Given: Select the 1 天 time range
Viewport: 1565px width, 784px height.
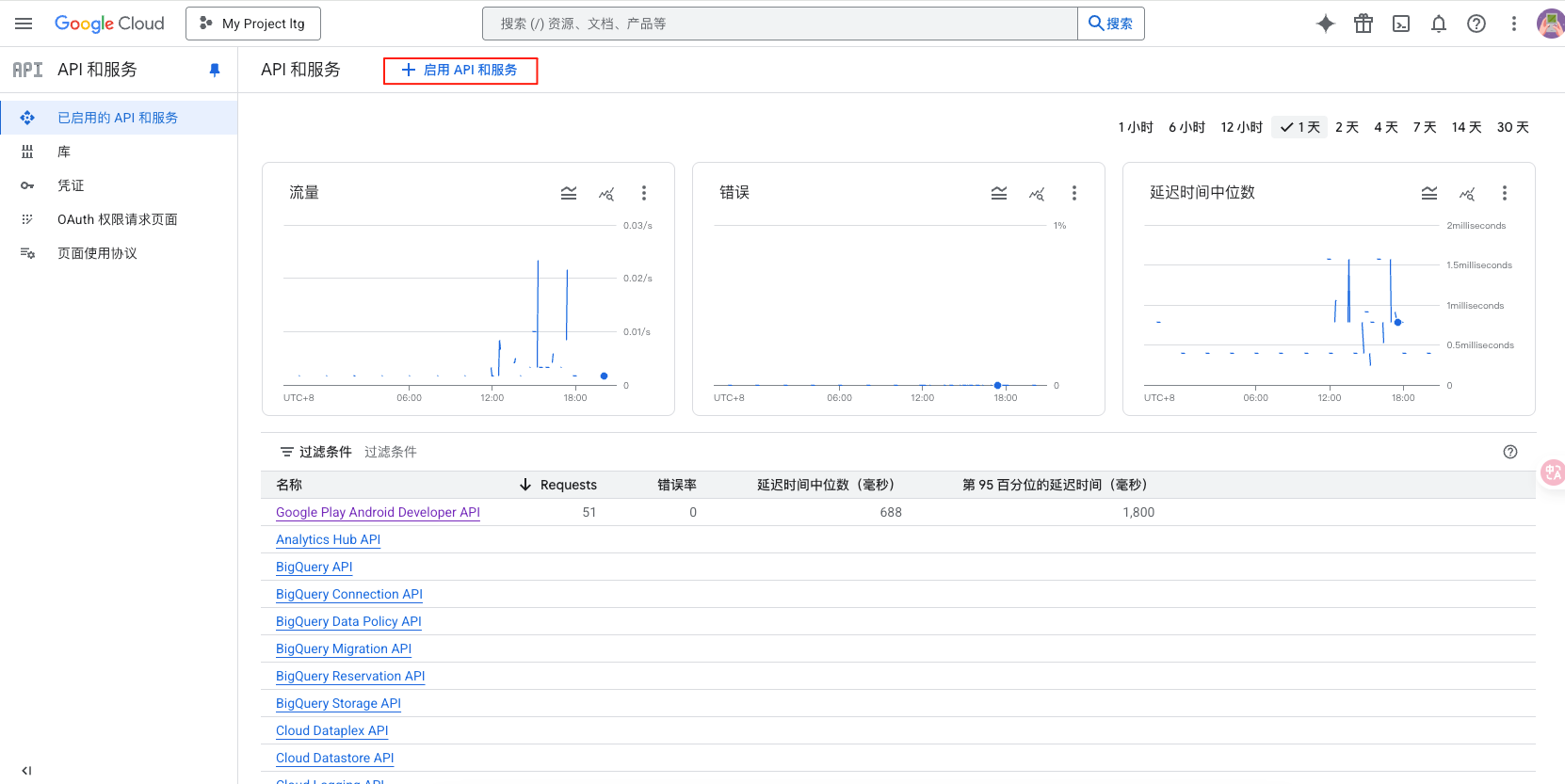Looking at the screenshot, I should click(x=1299, y=127).
